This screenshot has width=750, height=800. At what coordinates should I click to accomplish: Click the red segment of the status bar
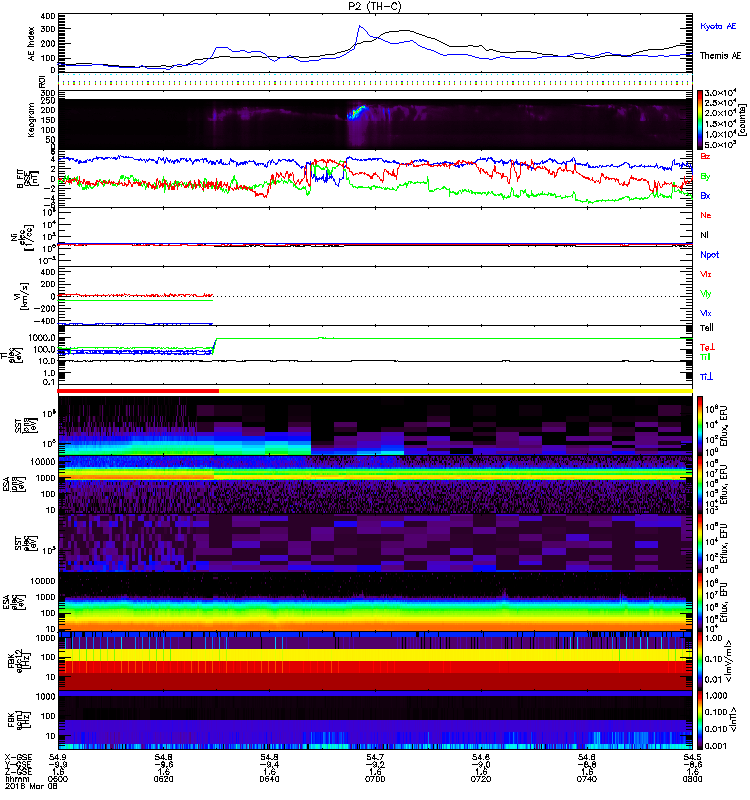point(138,391)
